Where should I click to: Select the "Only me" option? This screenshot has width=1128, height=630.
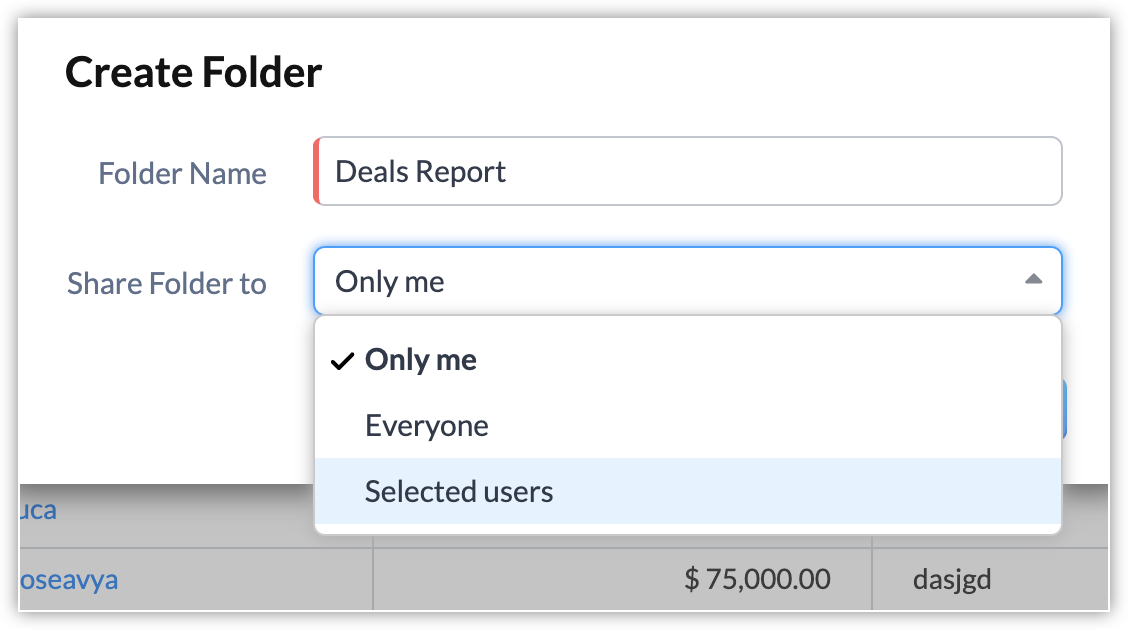[x=420, y=360]
